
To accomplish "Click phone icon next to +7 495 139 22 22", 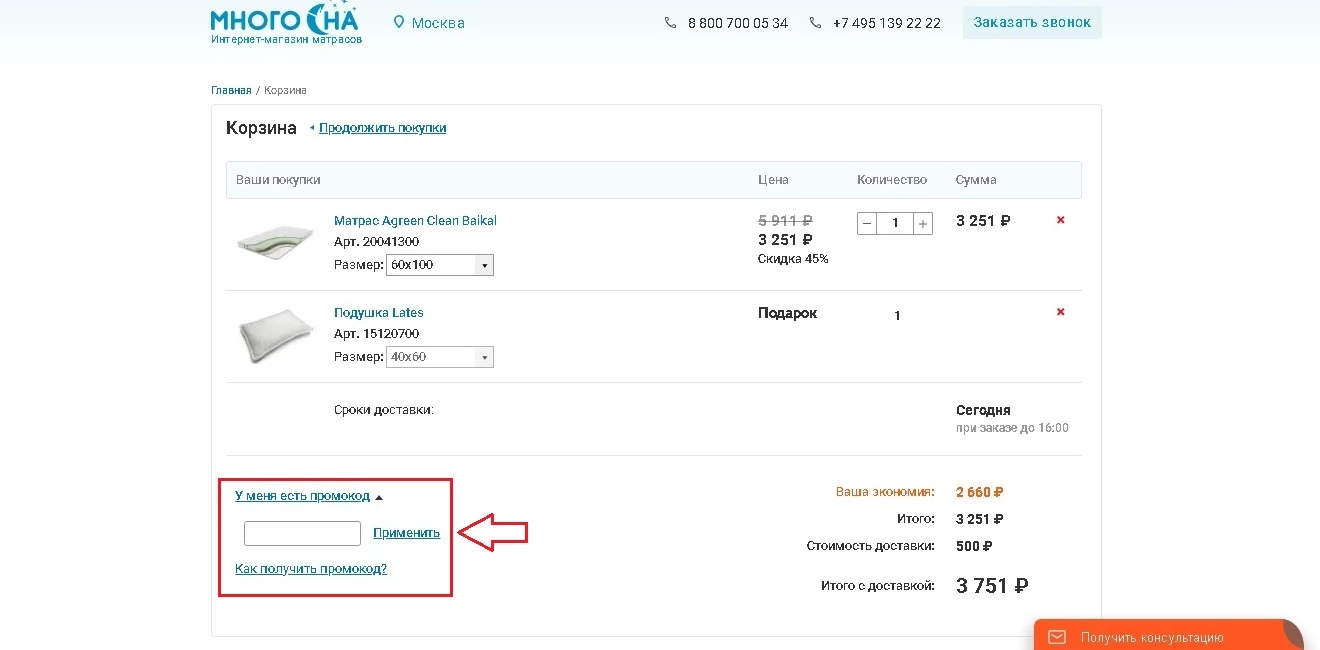I will coord(815,22).
